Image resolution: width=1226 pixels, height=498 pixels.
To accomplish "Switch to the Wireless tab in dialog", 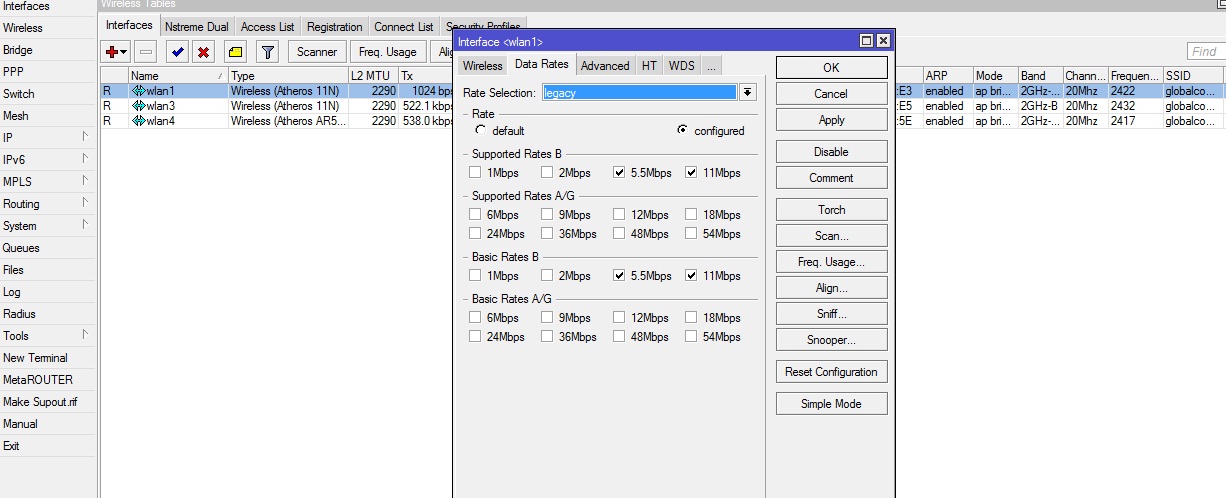I will (x=482, y=65).
